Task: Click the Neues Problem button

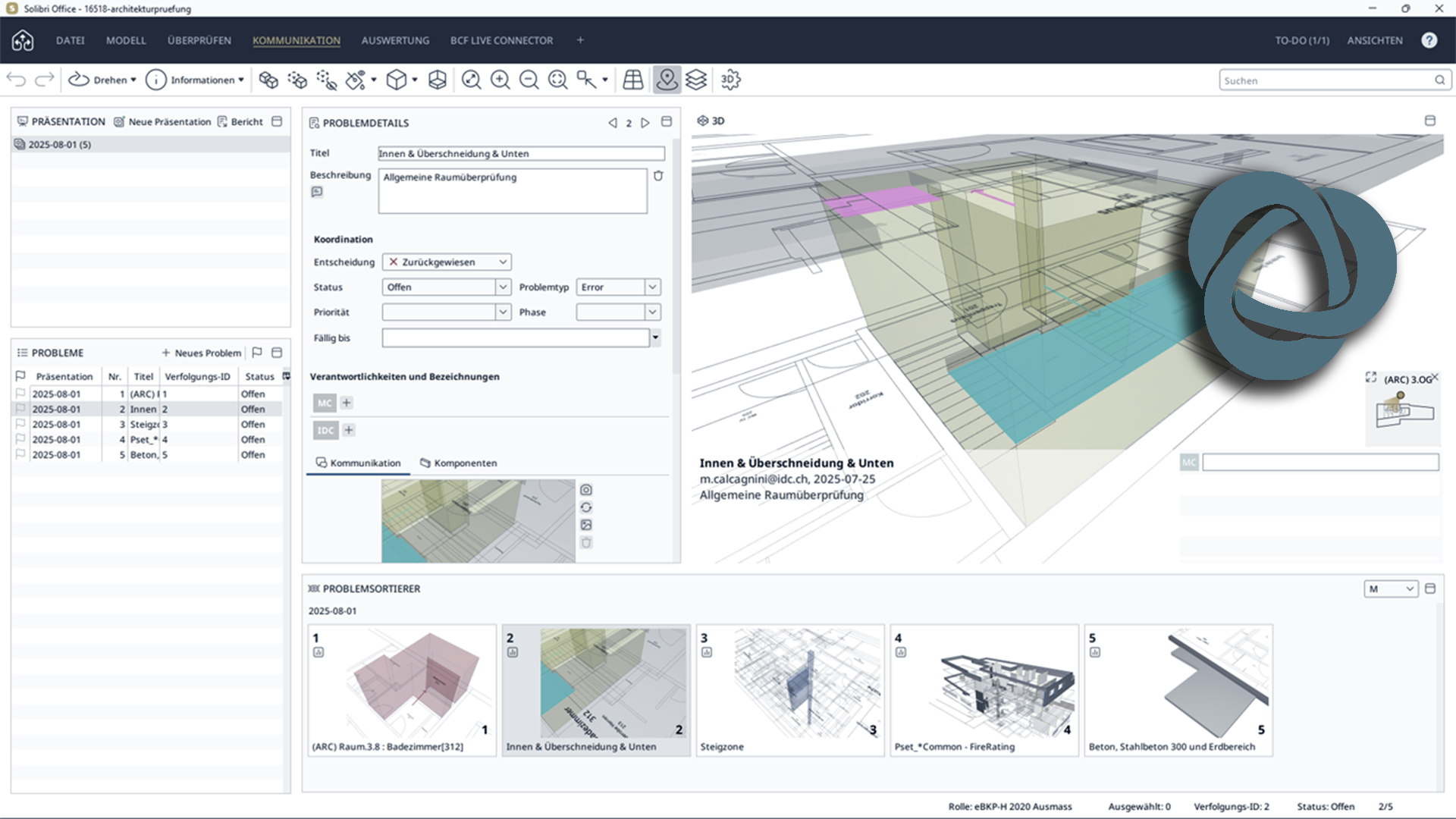Action: (201, 353)
